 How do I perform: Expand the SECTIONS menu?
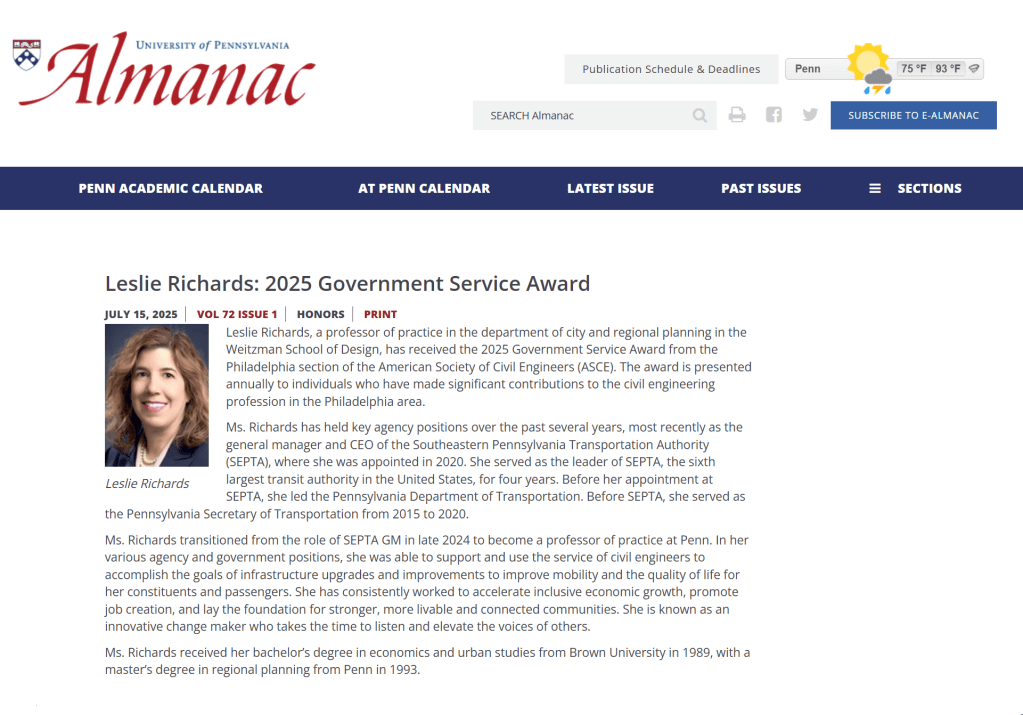click(x=929, y=188)
